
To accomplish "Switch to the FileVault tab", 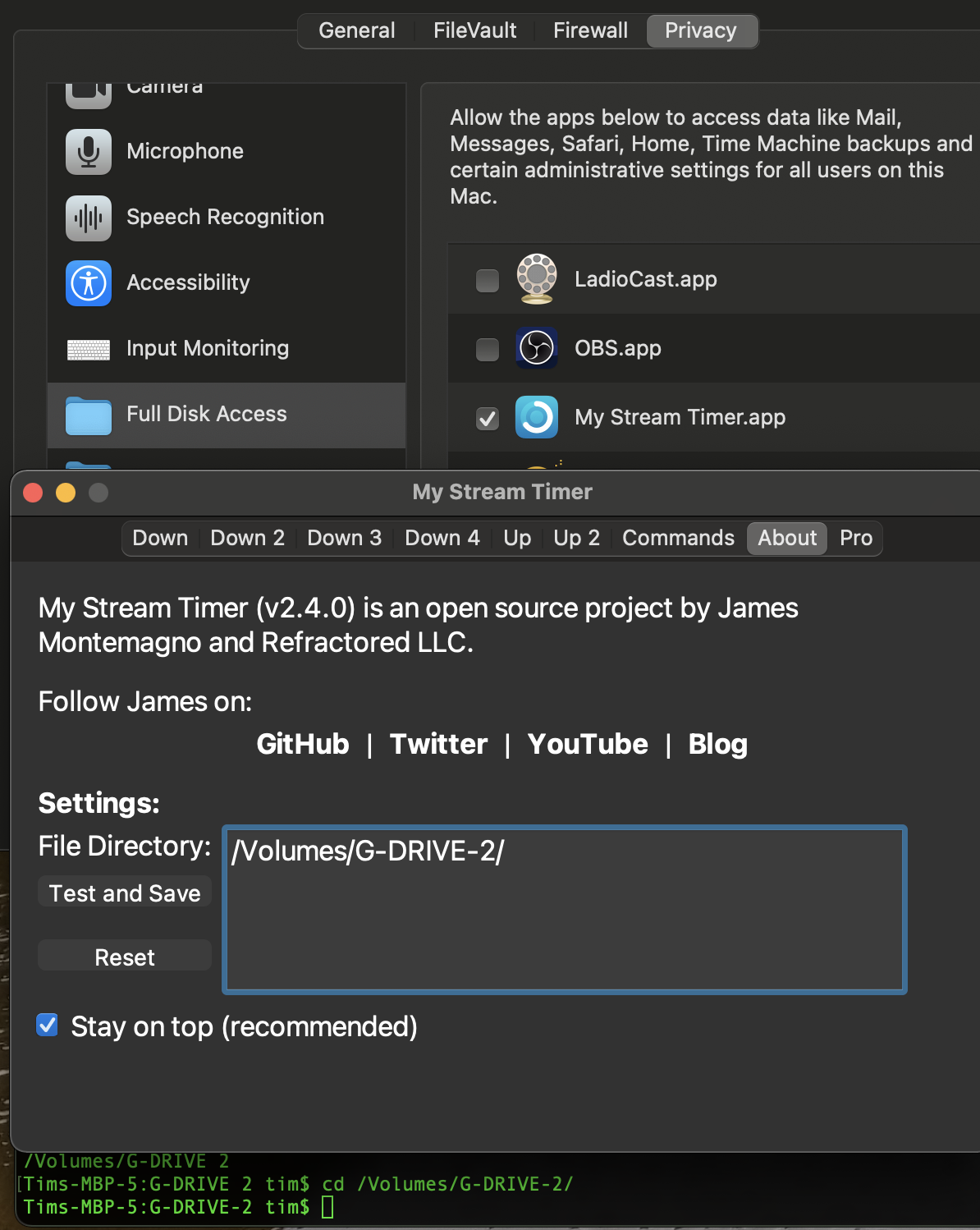I will point(474,30).
